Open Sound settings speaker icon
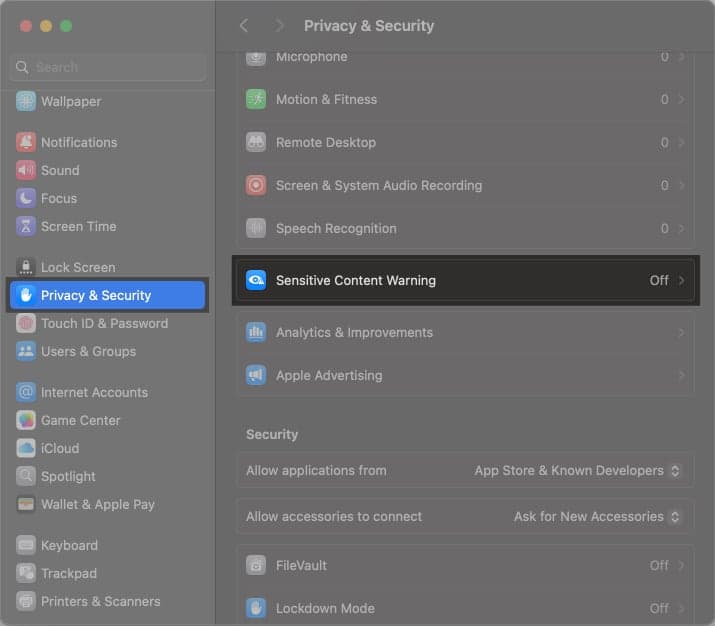The height and width of the screenshot is (626, 715). coord(26,171)
